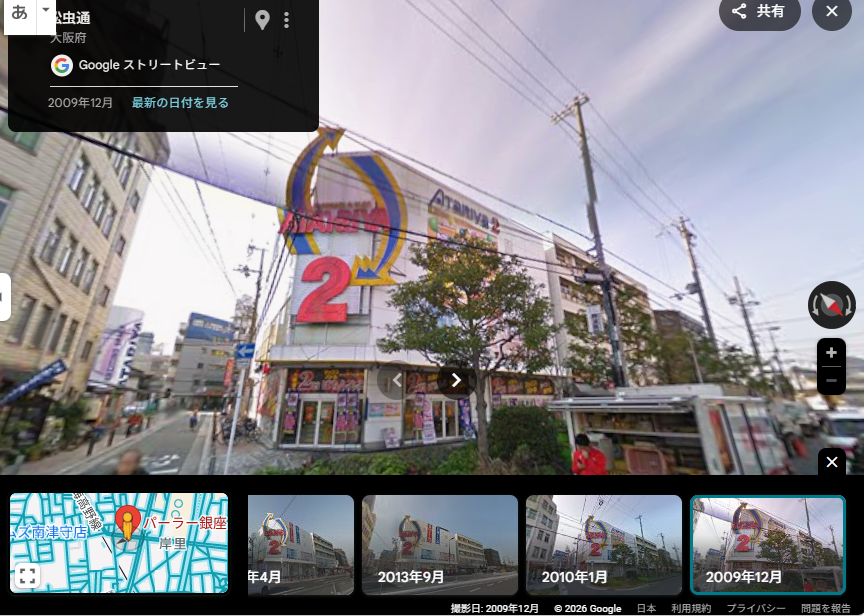Click the 岸里 label on minimap
The height and width of the screenshot is (616, 864).
click(172, 544)
